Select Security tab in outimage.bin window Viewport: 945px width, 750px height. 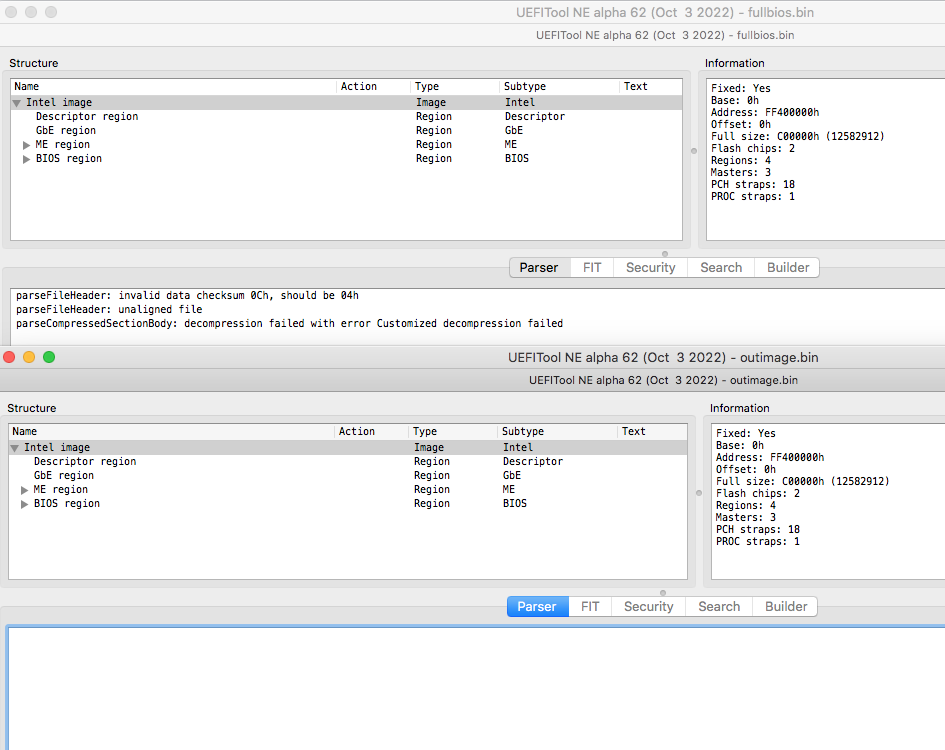point(648,607)
